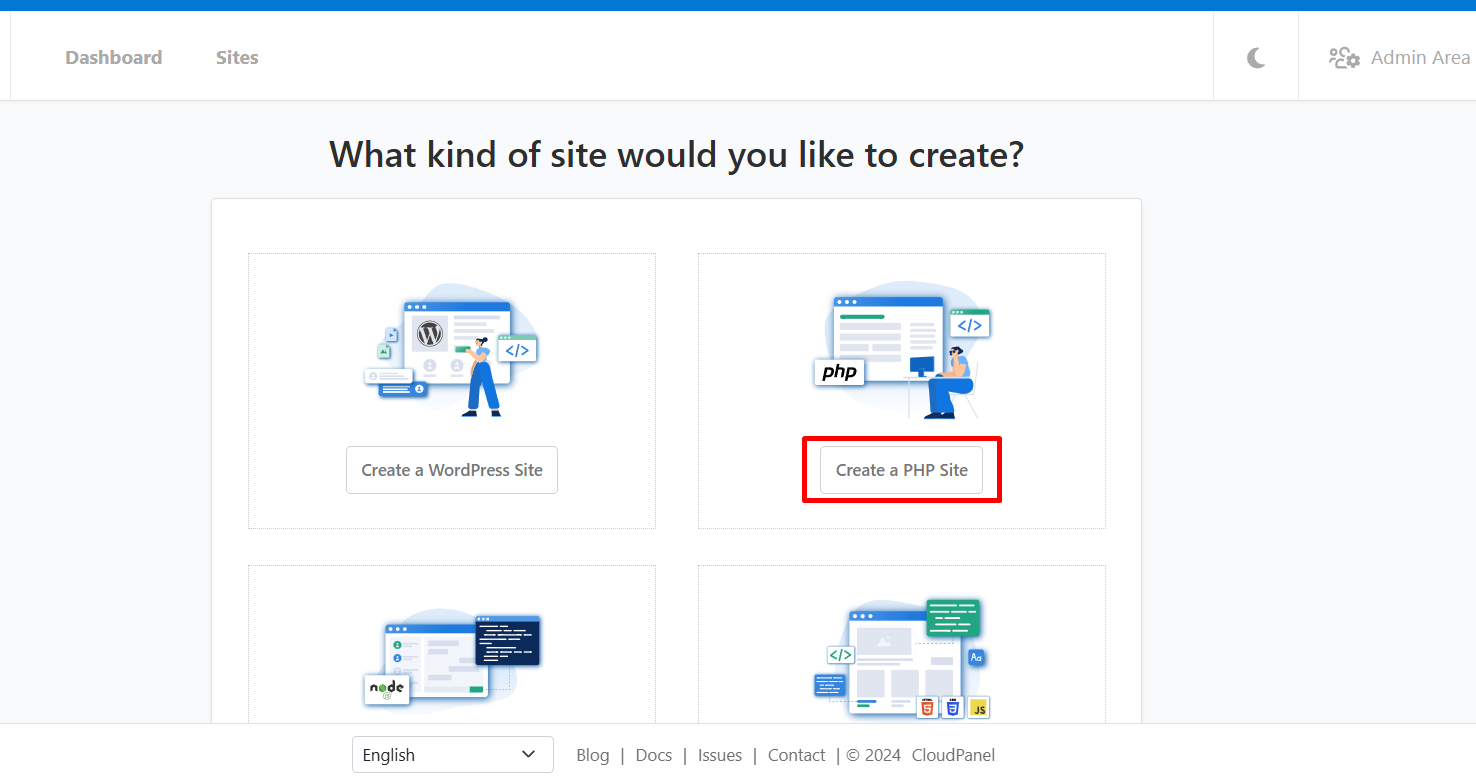Open the Sites menu item
The height and width of the screenshot is (782, 1476).
tap(237, 57)
